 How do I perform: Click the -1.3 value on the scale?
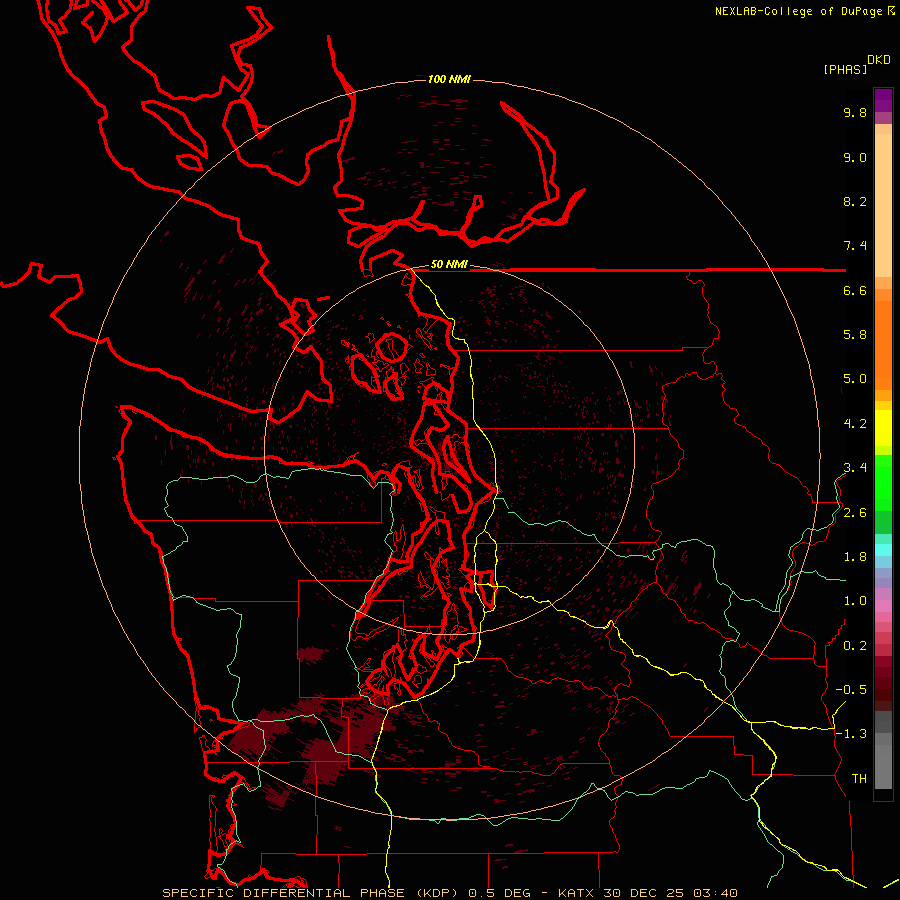point(851,734)
